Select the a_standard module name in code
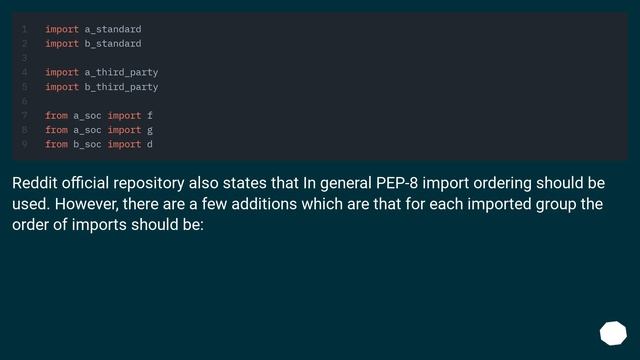 point(113,29)
